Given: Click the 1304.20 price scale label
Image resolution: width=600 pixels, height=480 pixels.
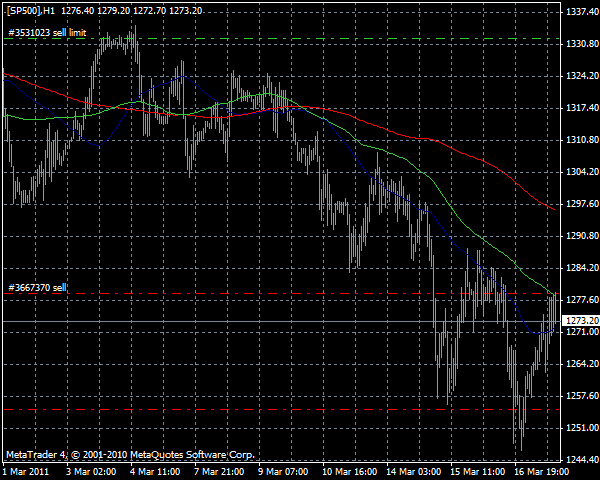Looking at the screenshot, I should tap(582, 172).
